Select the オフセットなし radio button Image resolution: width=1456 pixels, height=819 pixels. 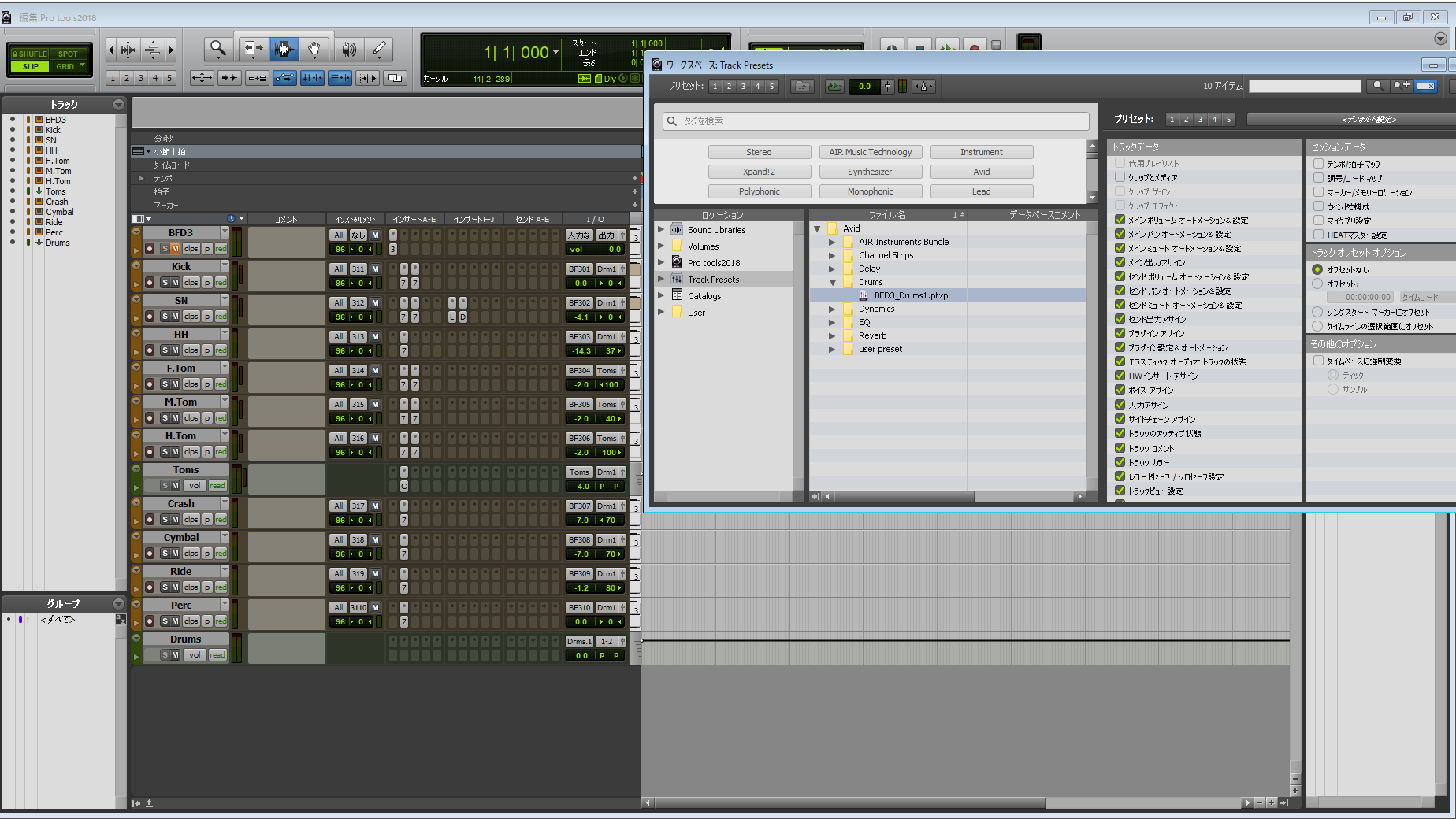(x=1317, y=269)
